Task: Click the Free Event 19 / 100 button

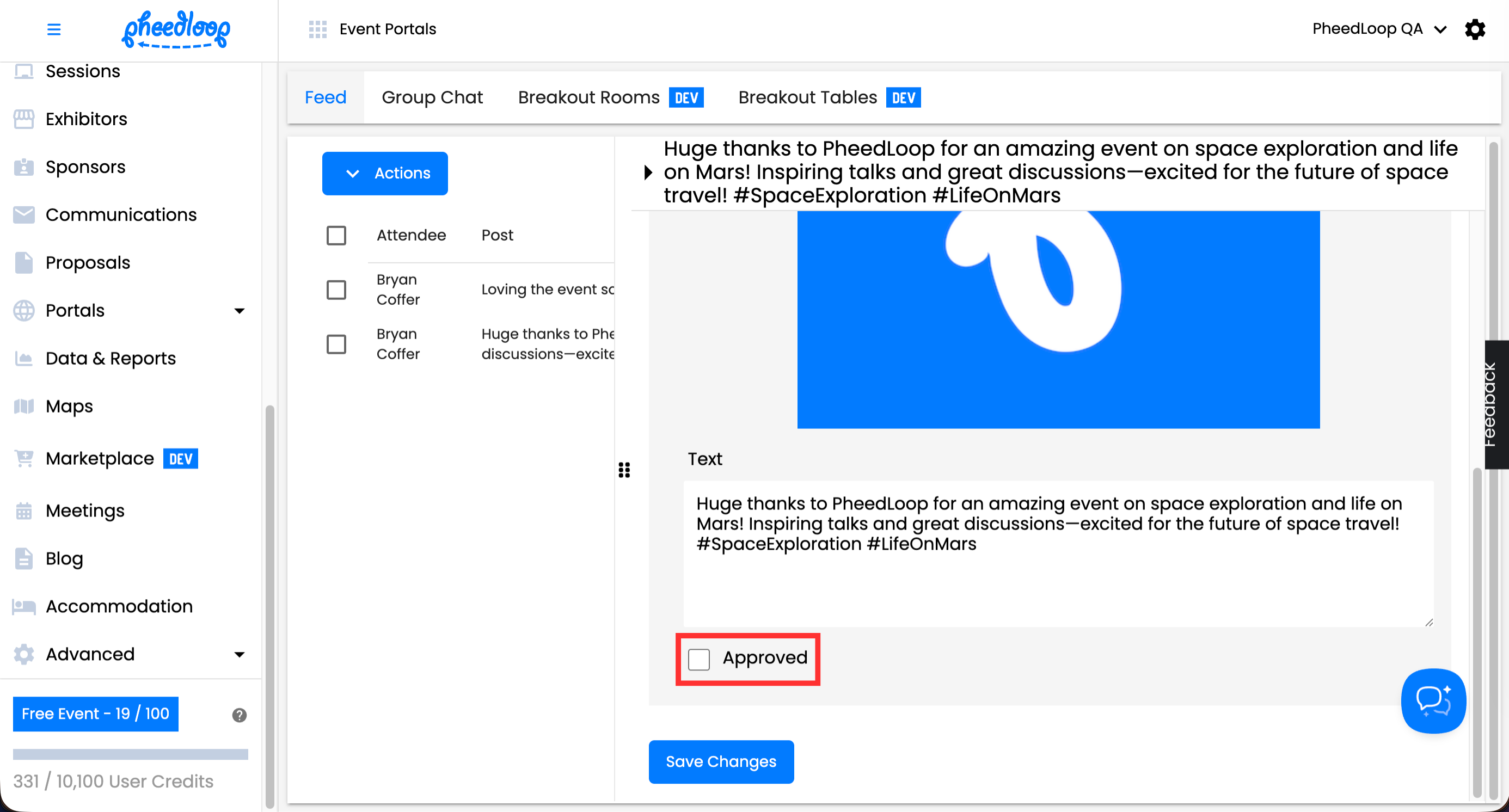Action: pyautogui.click(x=95, y=713)
